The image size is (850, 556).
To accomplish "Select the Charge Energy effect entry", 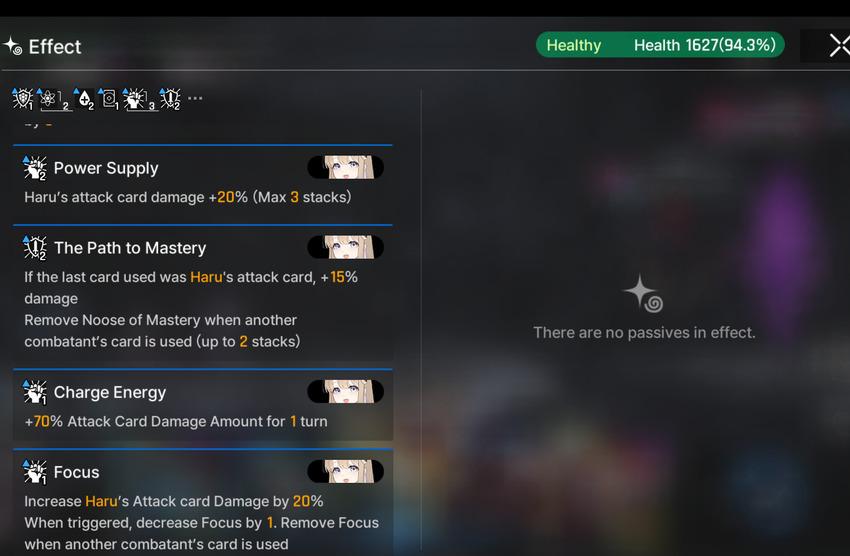I will coord(203,405).
